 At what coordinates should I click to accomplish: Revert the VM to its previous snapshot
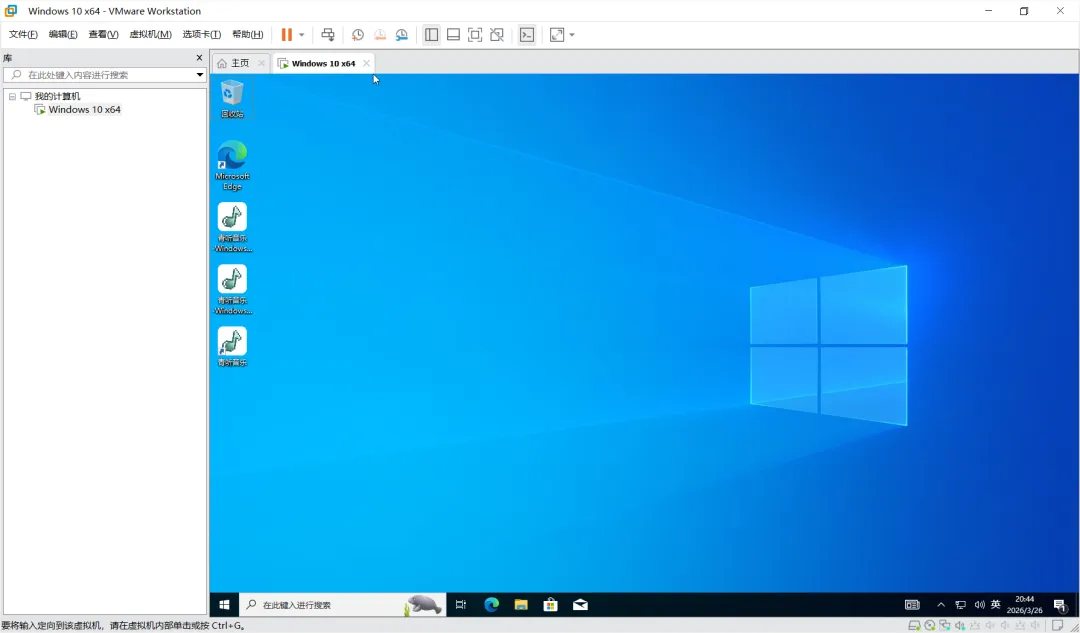click(380, 34)
